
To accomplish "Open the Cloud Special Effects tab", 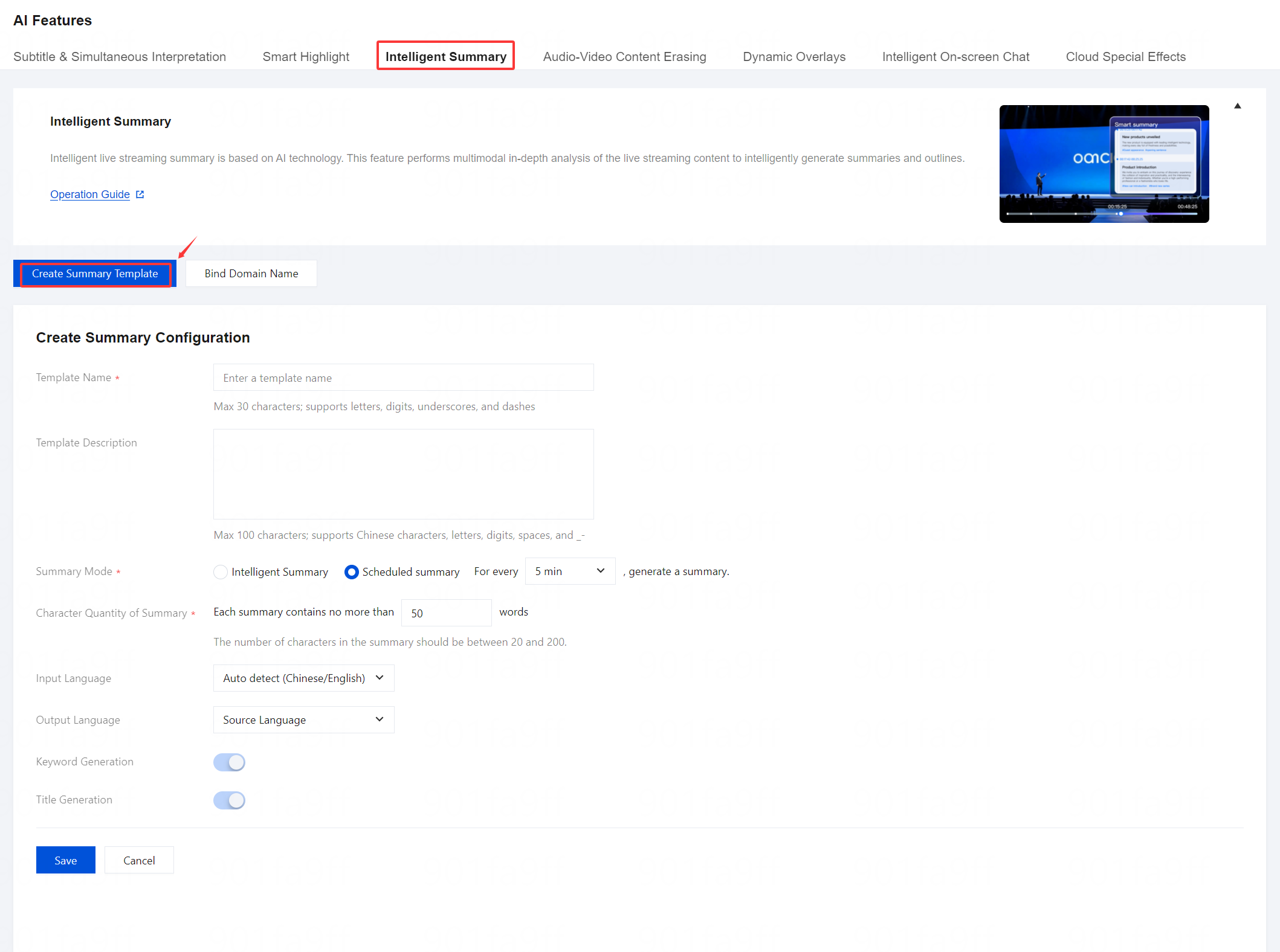I will [x=1125, y=57].
